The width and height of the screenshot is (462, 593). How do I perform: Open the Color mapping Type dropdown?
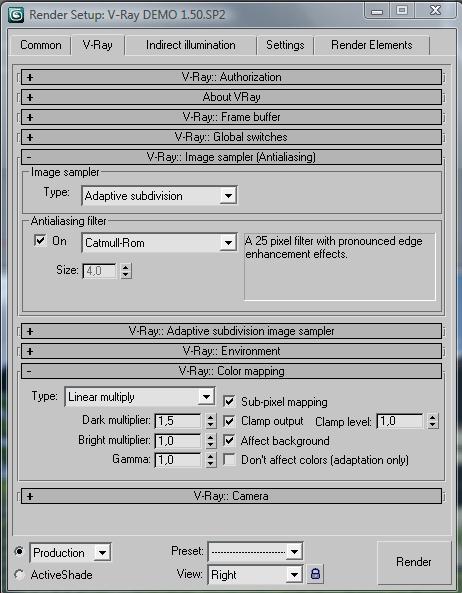pyautogui.click(x=140, y=397)
